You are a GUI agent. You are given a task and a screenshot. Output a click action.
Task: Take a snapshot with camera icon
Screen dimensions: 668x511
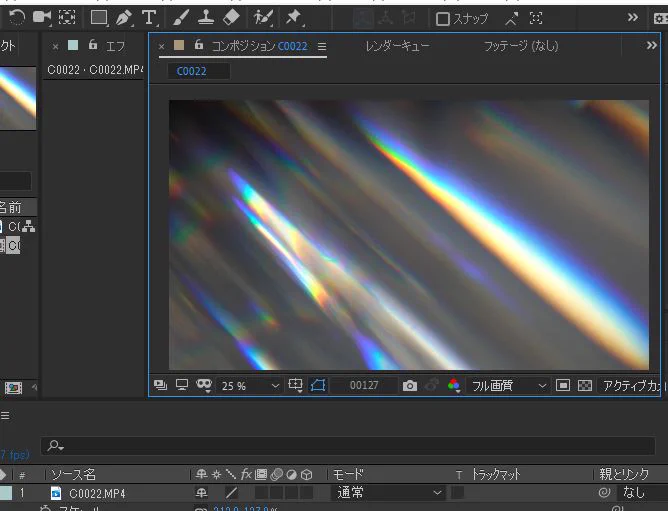pos(409,386)
